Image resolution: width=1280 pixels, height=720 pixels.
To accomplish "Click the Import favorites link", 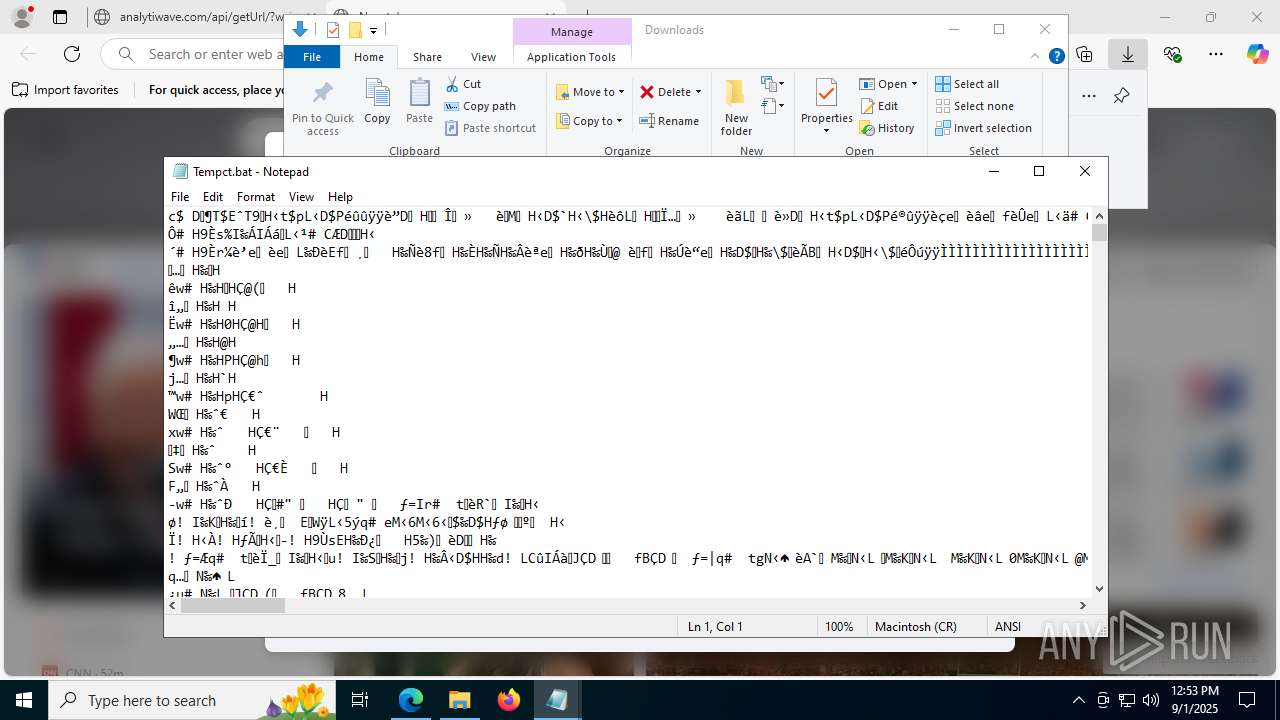I will (65, 90).
